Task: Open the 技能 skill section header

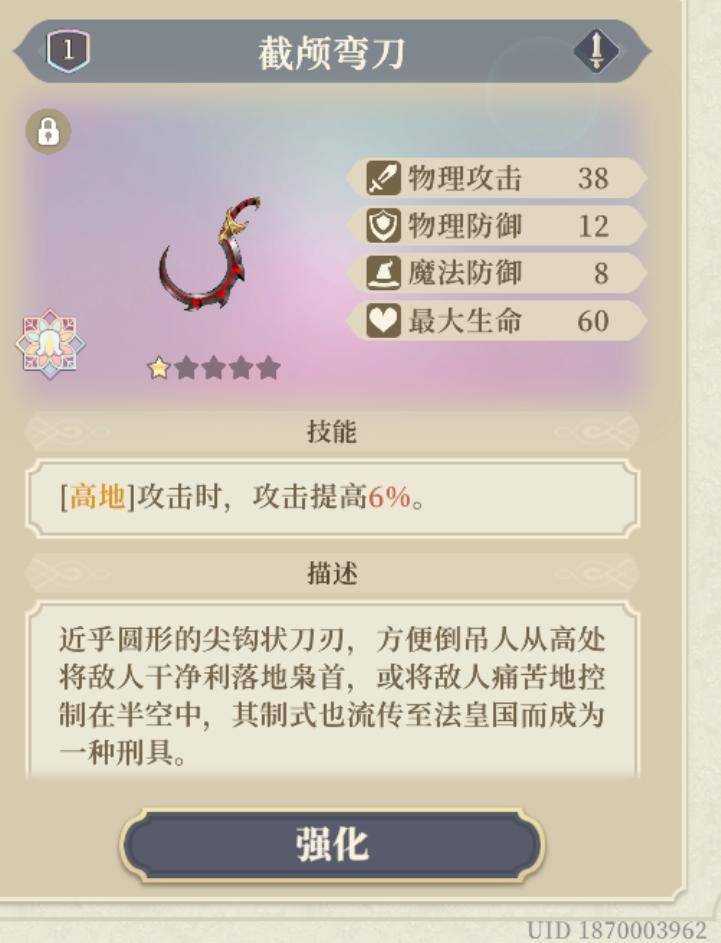Action: (332, 432)
